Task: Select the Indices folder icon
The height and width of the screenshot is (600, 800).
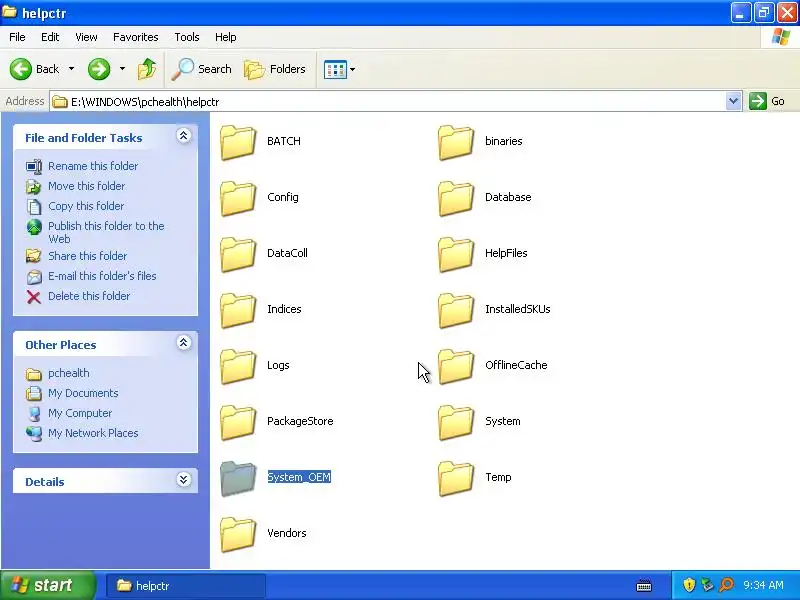Action: tap(238, 311)
